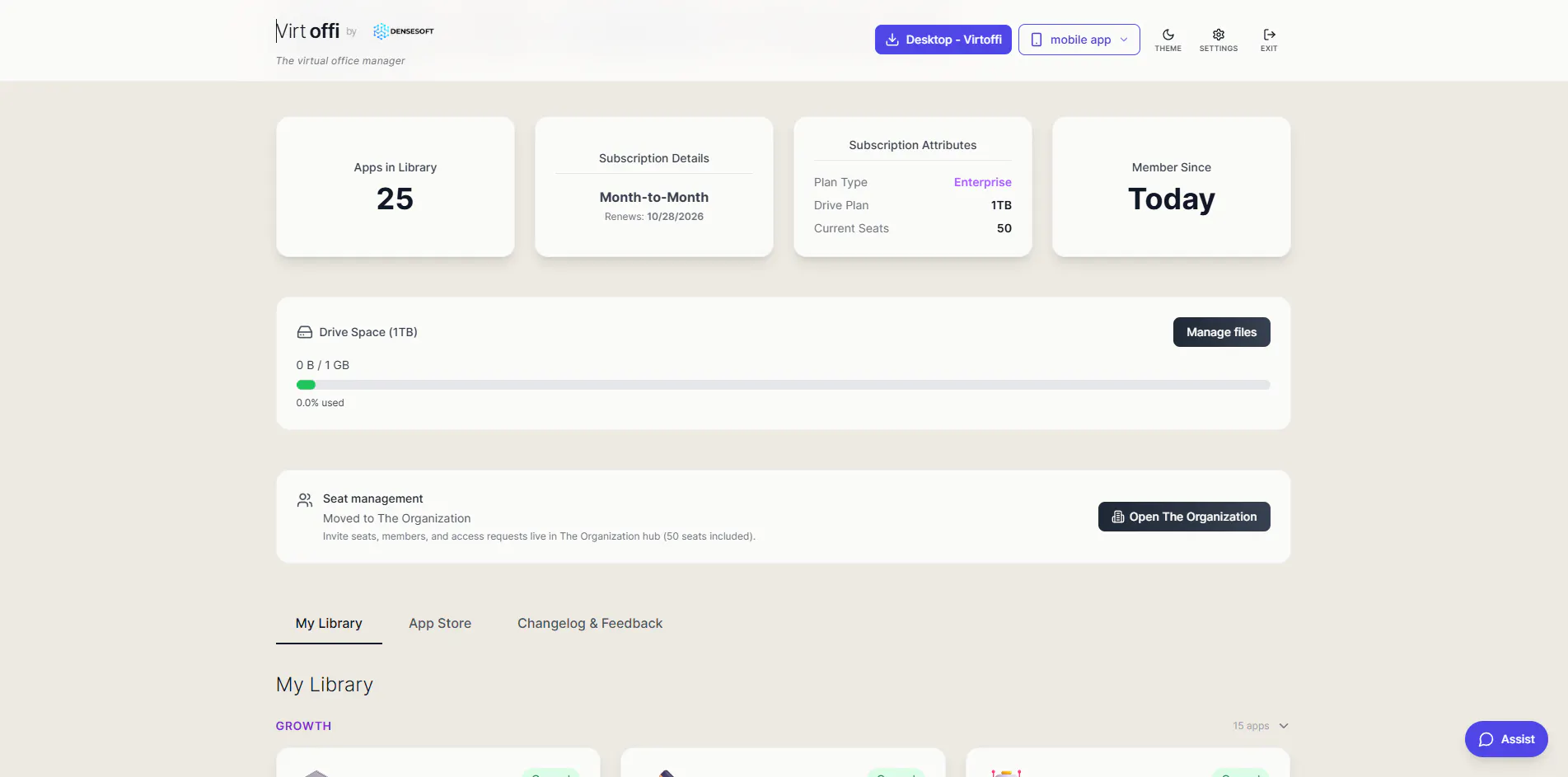Click the 0 B / 1 GB usage text
Screen dimensions: 1568x777
322,365
